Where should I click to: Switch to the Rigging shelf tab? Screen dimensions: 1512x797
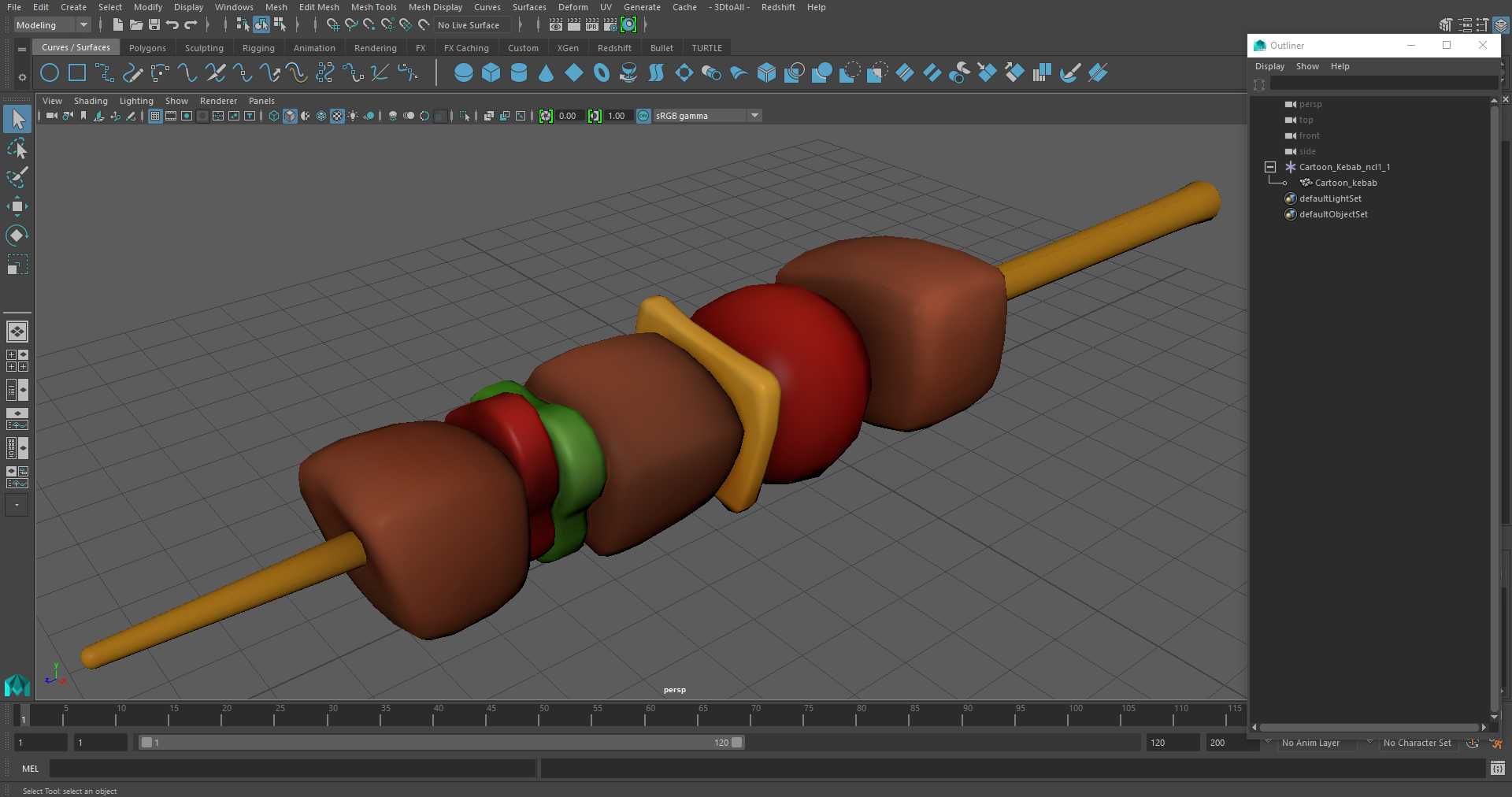(258, 48)
